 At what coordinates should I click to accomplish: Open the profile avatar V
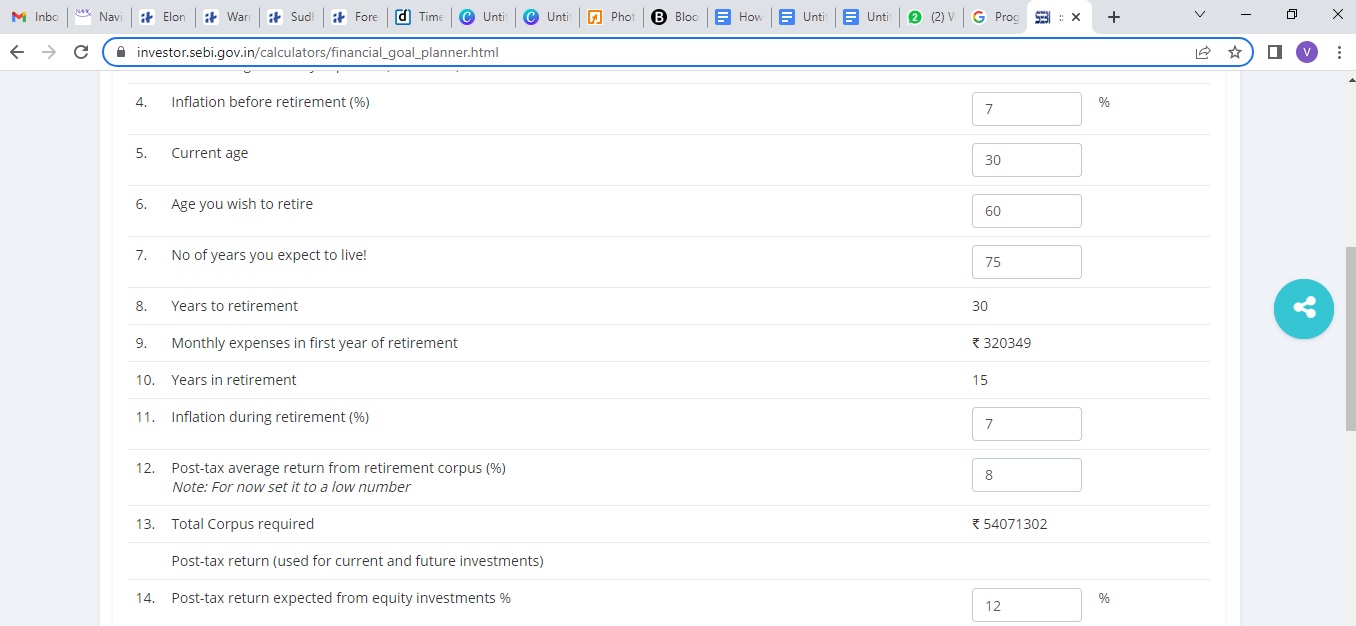pos(1306,52)
